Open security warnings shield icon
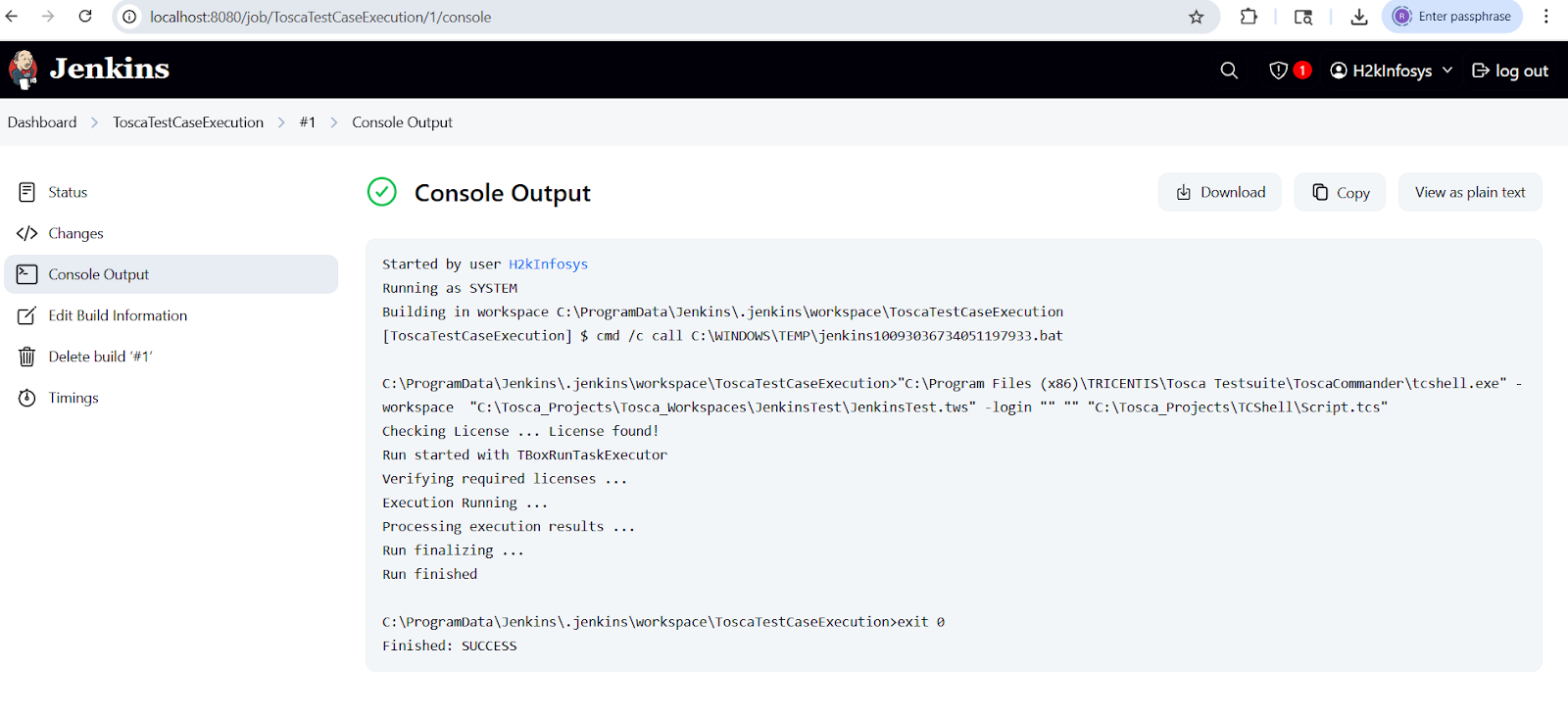 tap(1279, 71)
